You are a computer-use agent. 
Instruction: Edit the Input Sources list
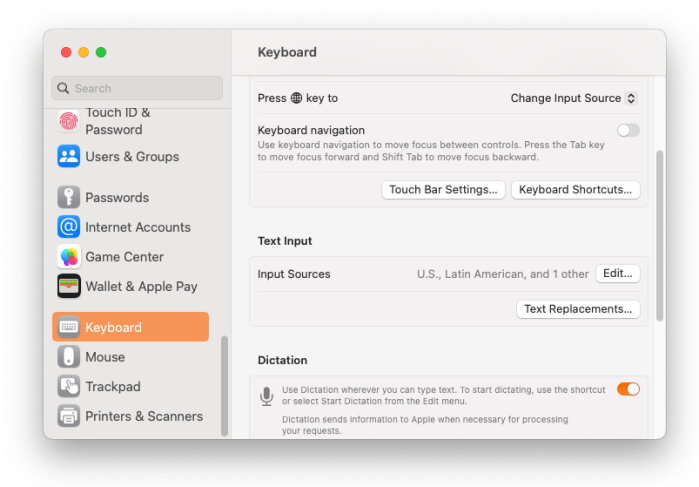(617, 274)
